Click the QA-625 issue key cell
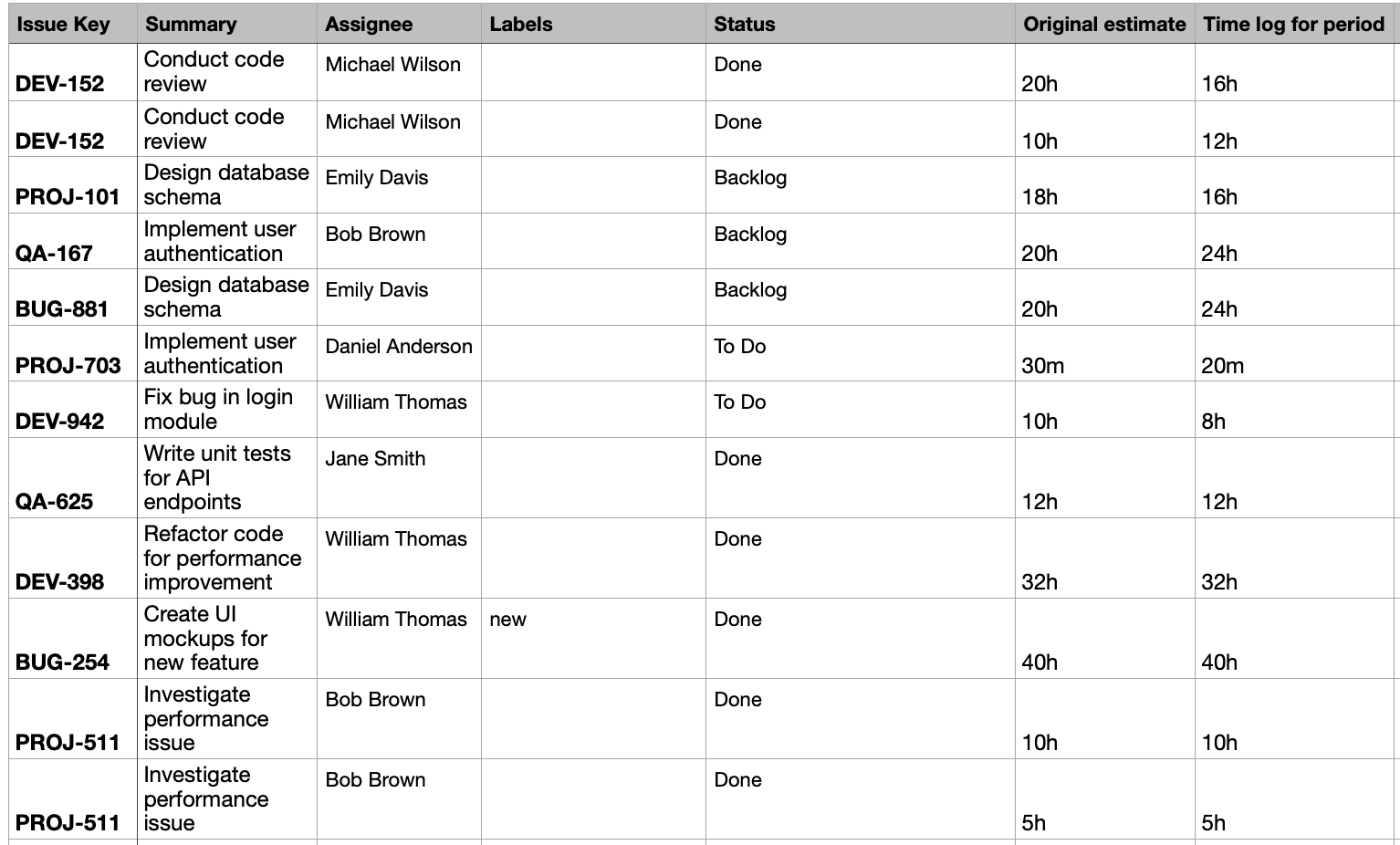 coord(54,502)
